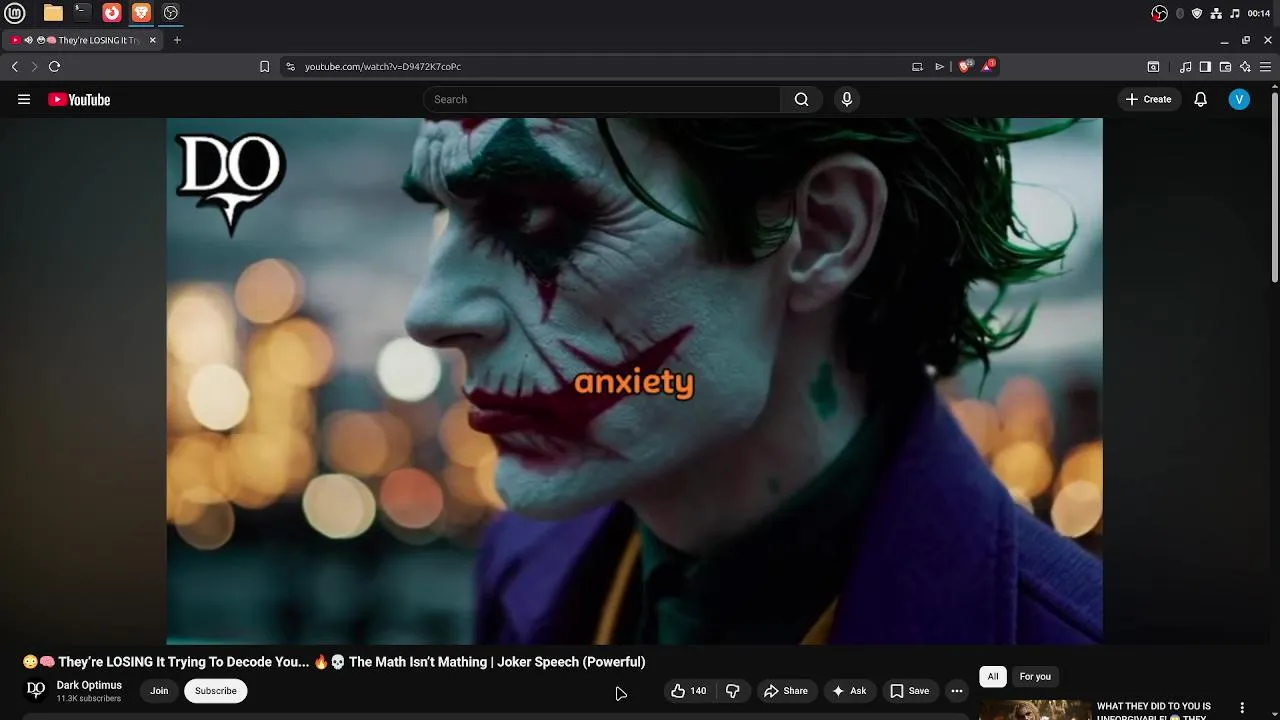Click the YouTube search magnifier button
Viewport: 1280px width, 720px height.
(x=801, y=99)
